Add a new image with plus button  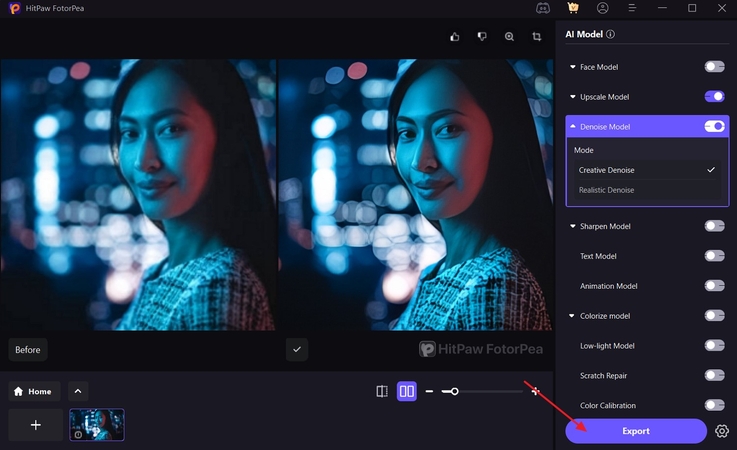(x=36, y=425)
